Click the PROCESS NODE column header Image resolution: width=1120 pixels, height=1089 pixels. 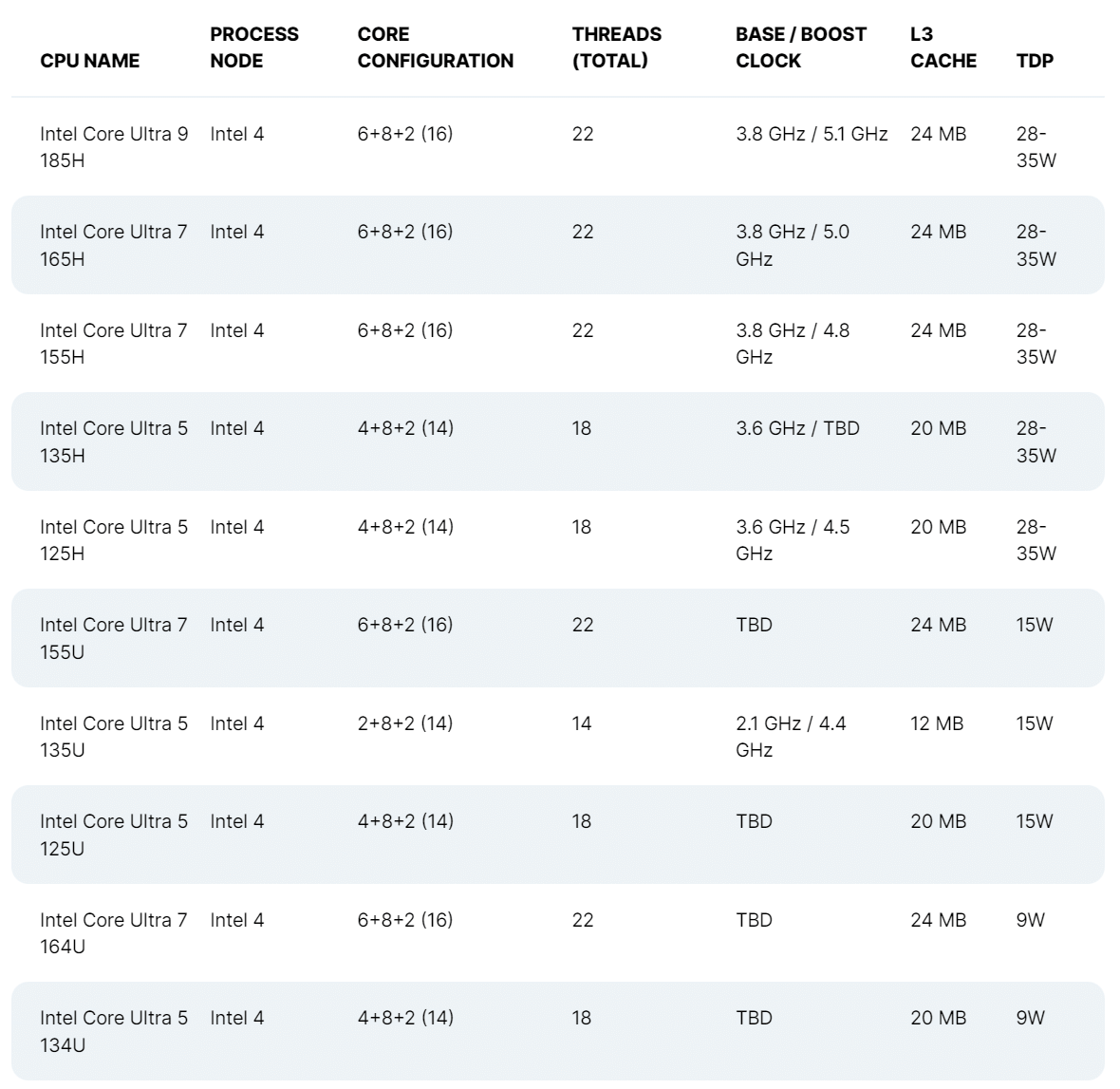click(254, 47)
